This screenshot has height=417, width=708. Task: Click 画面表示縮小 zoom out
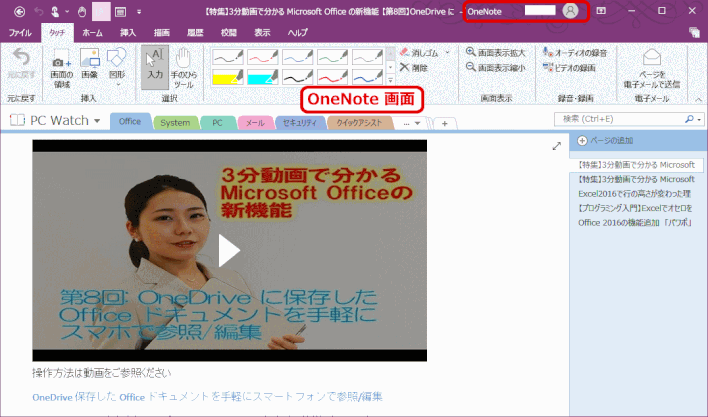(496, 68)
